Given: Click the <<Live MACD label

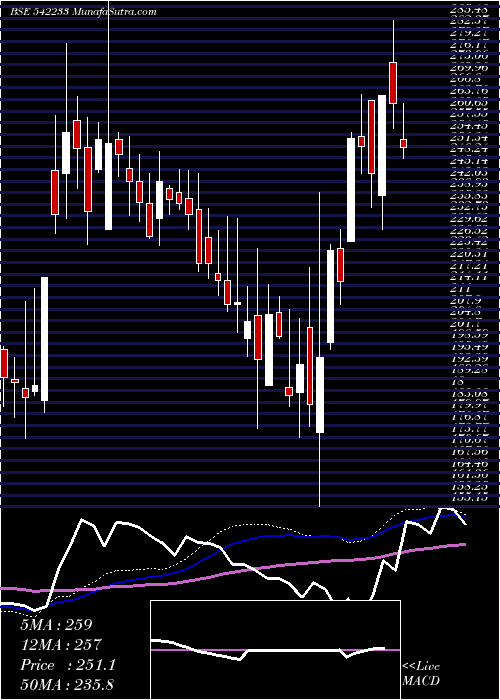Looking at the screenshot, I should (421, 674).
